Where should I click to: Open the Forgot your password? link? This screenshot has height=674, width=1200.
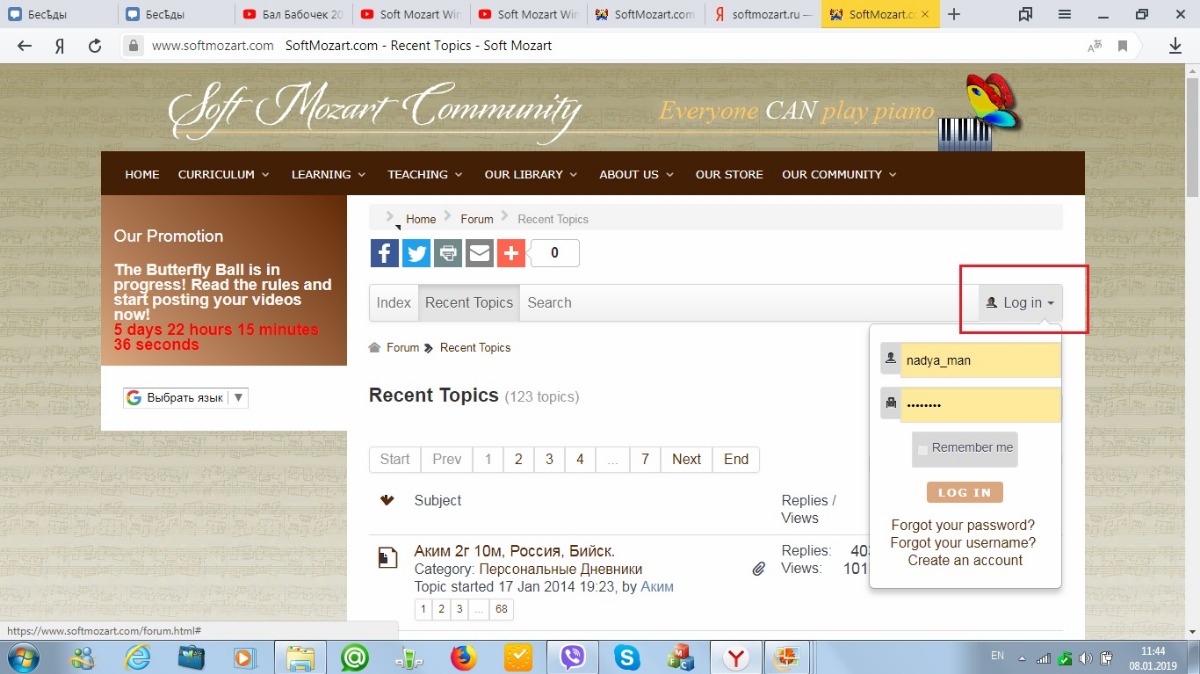click(x=963, y=525)
